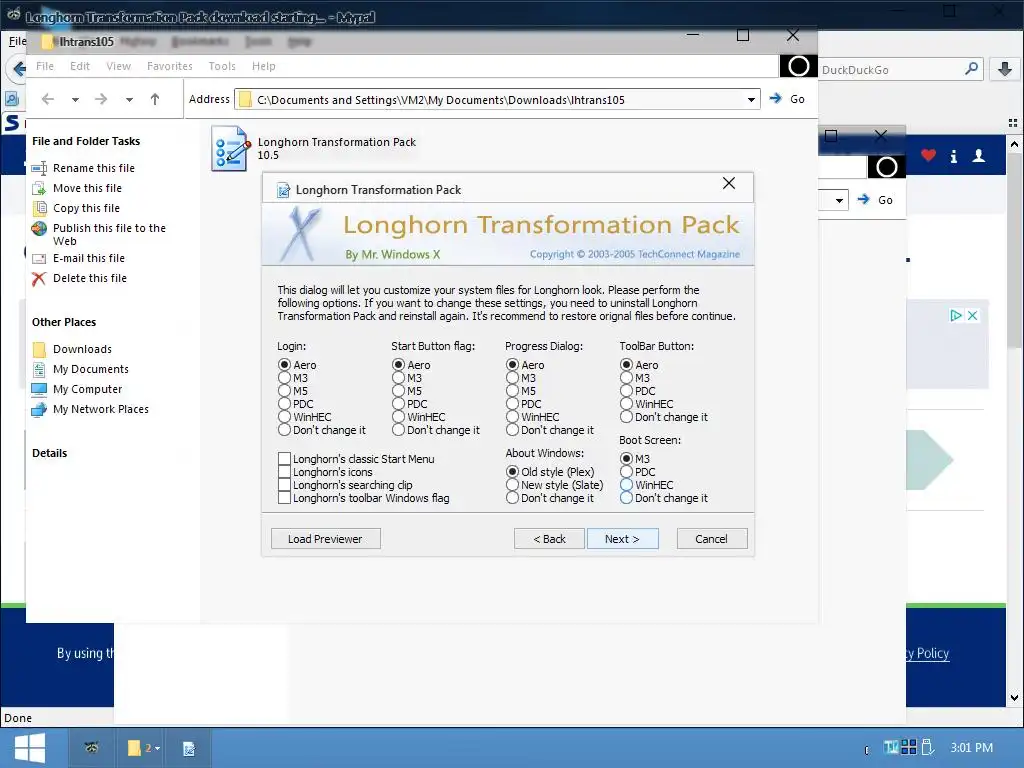Open the address bar dropdown arrow
Viewport: 1024px width, 768px height.
(x=751, y=100)
